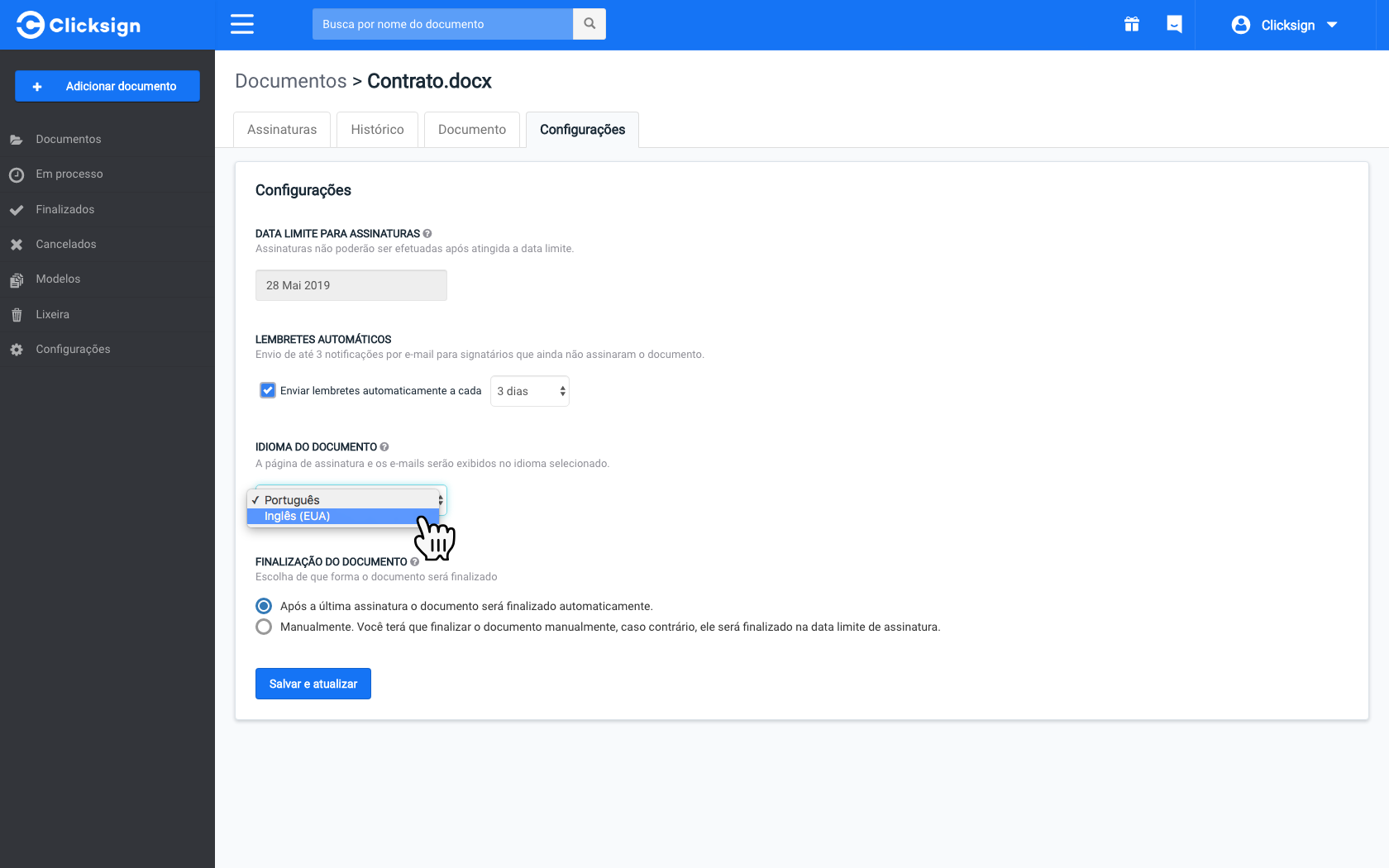Expand the Clicksign account dropdown arrow

point(1332,25)
